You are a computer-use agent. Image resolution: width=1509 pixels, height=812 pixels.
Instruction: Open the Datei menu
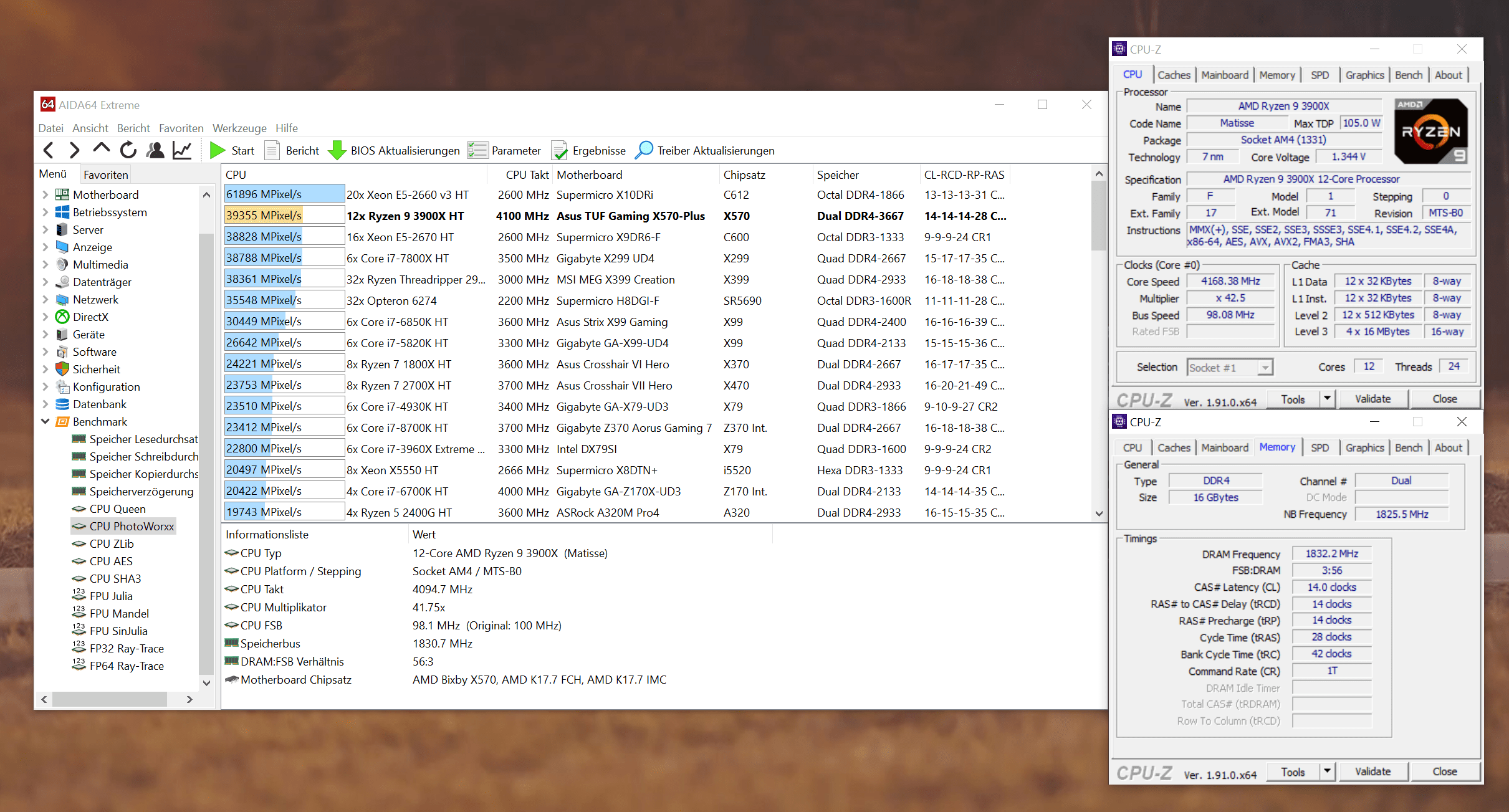(50, 128)
